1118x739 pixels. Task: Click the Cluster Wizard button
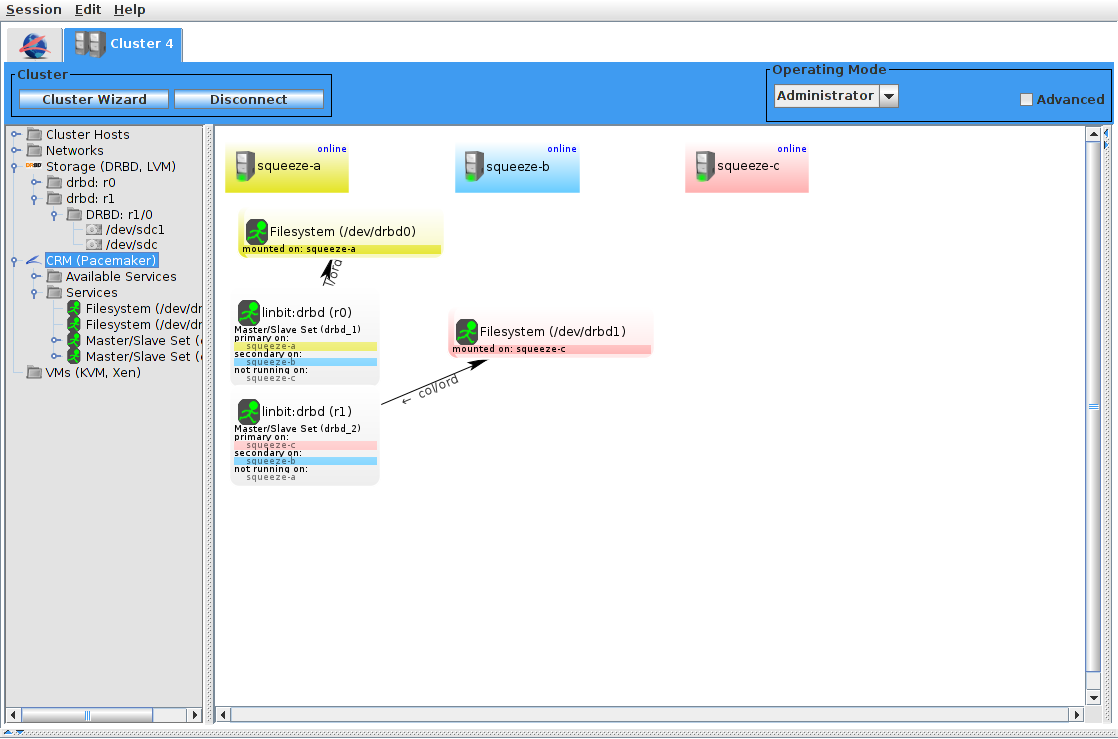click(94, 99)
